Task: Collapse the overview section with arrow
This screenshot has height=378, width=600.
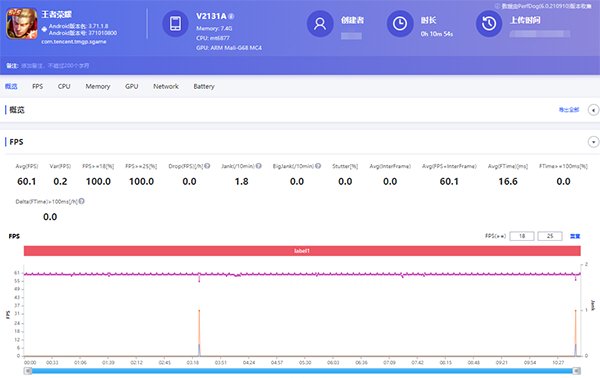Action: [593, 110]
